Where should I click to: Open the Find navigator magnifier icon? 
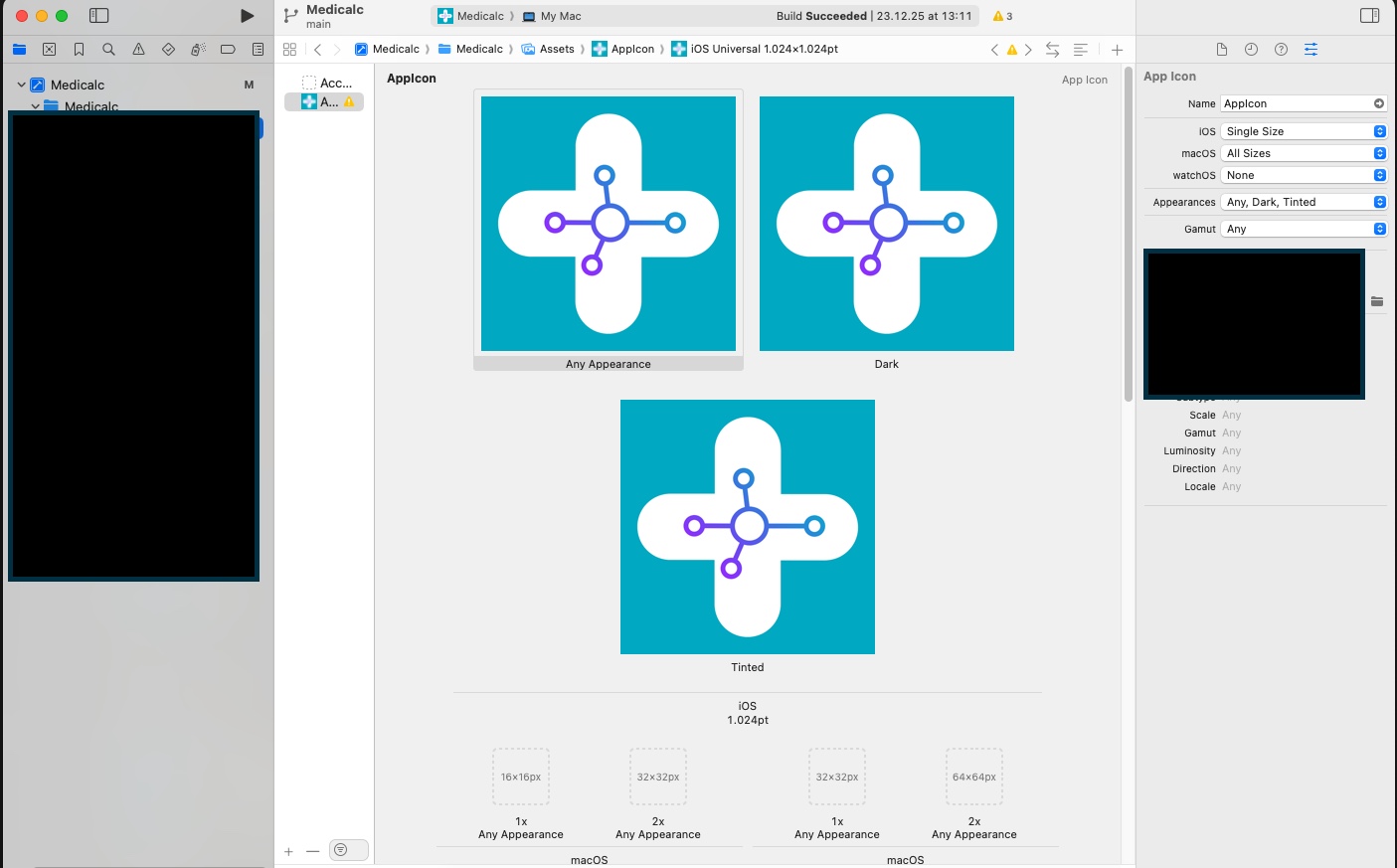tap(108, 49)
